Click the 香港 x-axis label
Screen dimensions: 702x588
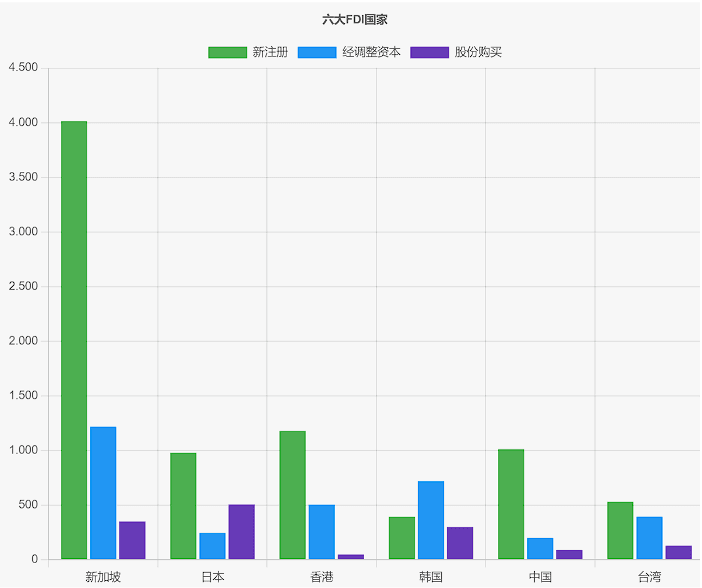click(322, 577)
